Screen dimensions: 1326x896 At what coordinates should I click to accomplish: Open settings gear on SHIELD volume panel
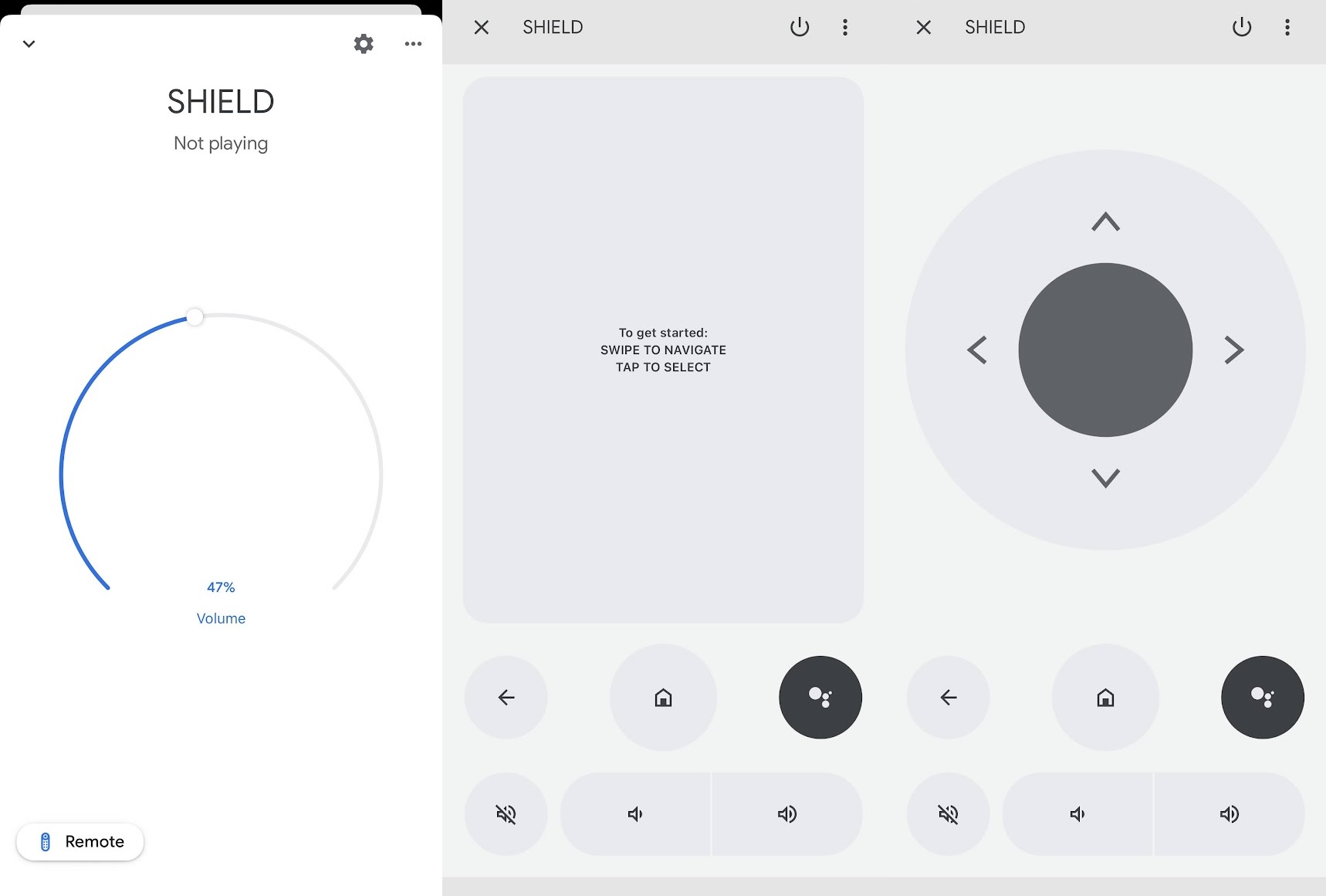click(x=364, y=44)
